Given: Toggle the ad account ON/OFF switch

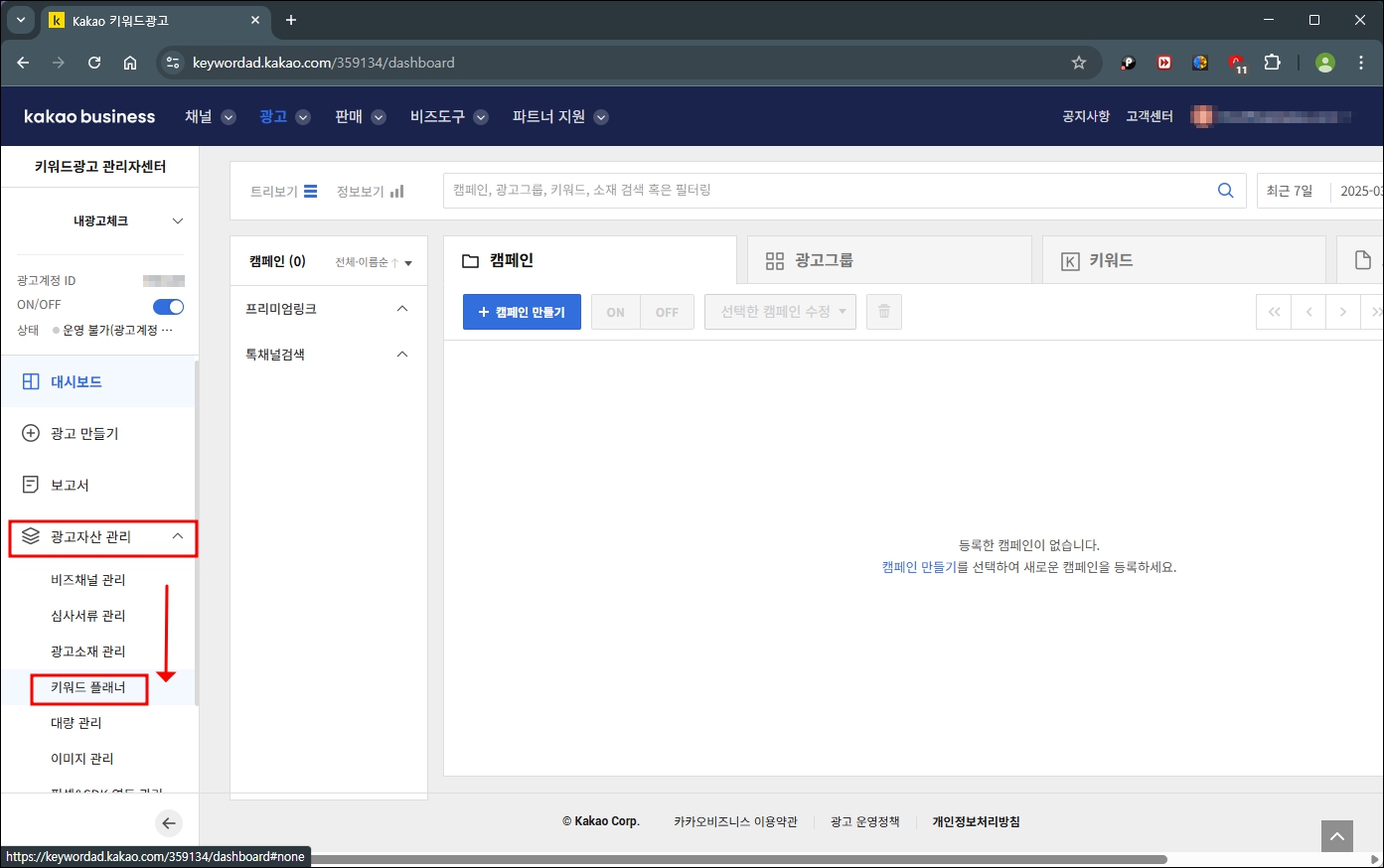Looking at the screenshot, I should coord(169,305).
